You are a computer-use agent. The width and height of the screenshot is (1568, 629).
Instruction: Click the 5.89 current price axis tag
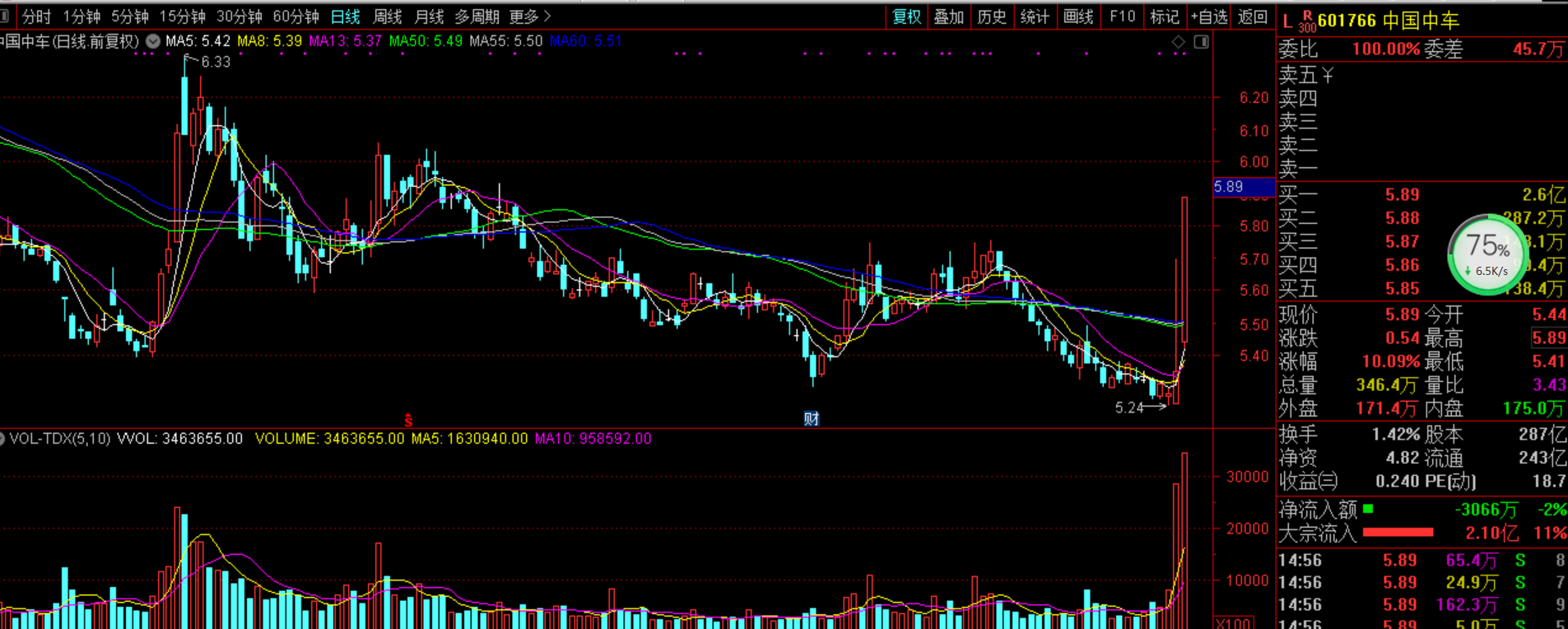(x=1244, y=187)
